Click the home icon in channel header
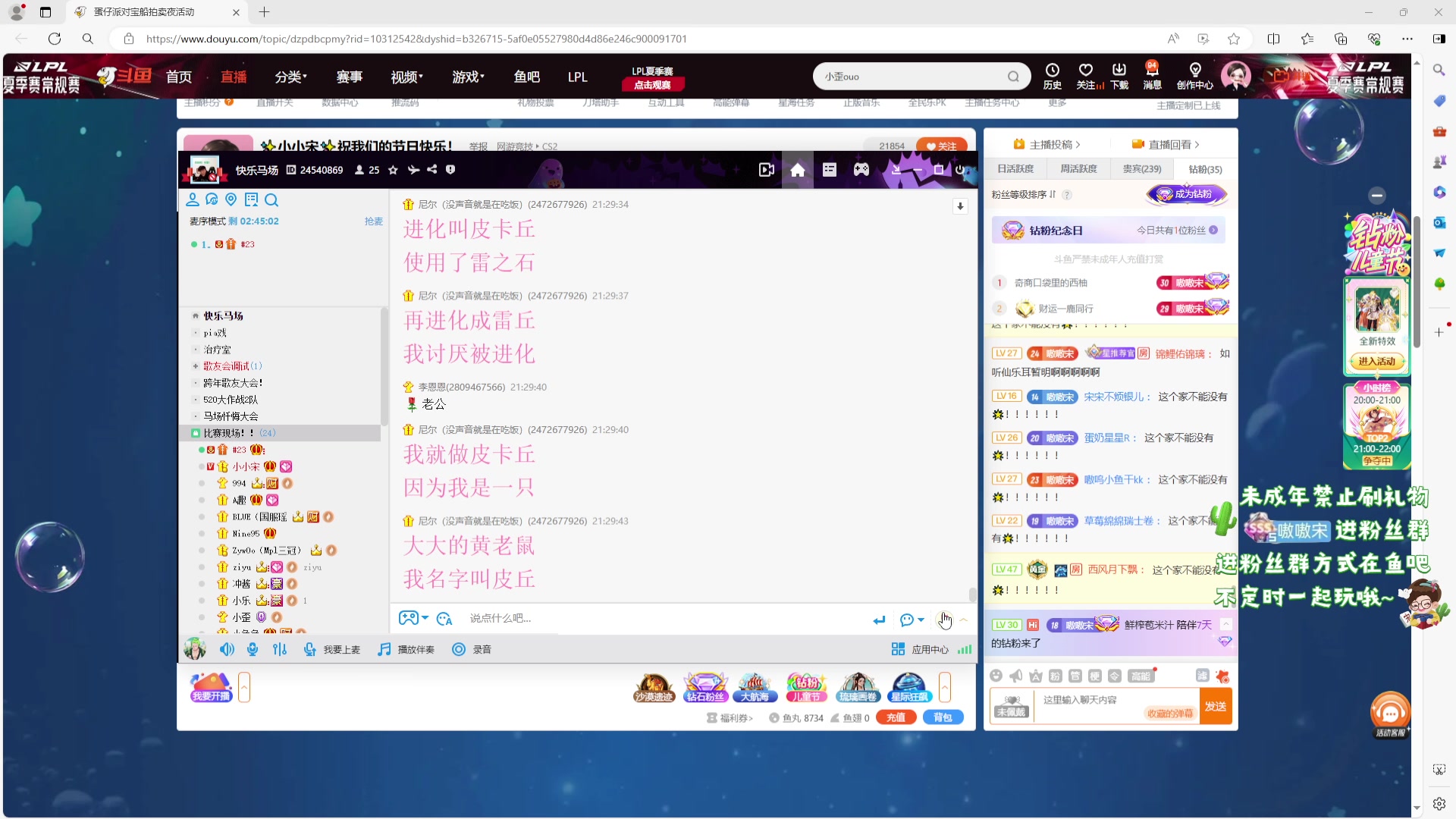Image resolution: width=1456 pixels, height=819 pixels. click(x=798, y=170)
